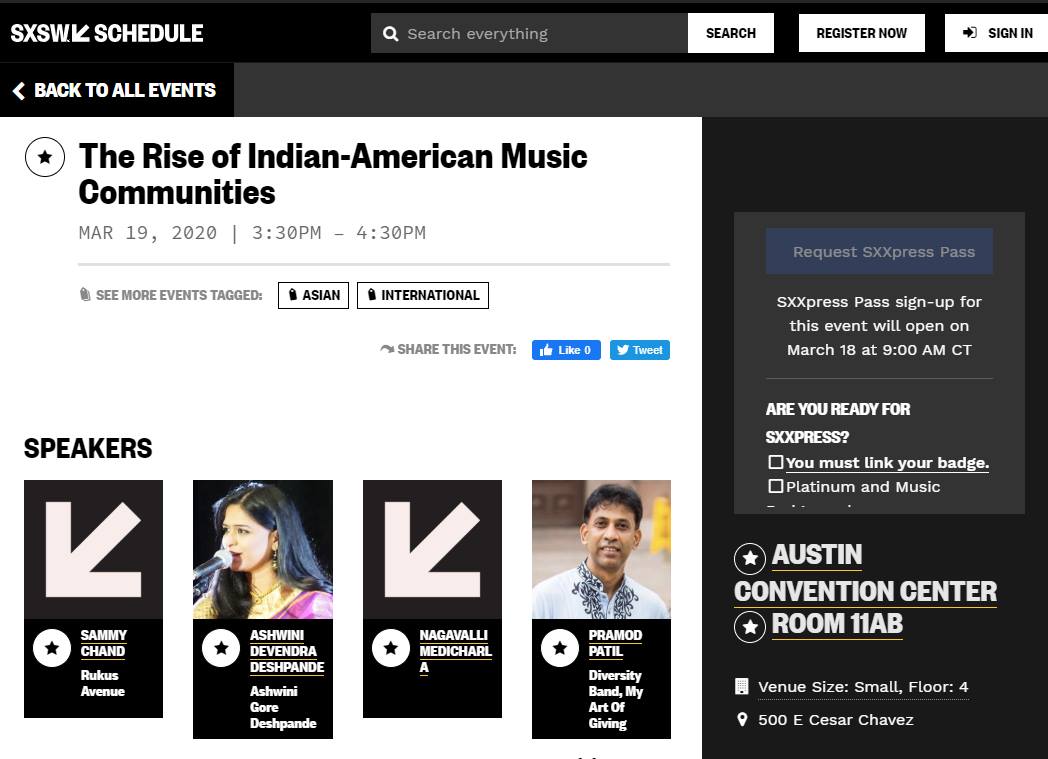Star speaker Sammy Chand

pyautogui.click(x=52, y=648)
